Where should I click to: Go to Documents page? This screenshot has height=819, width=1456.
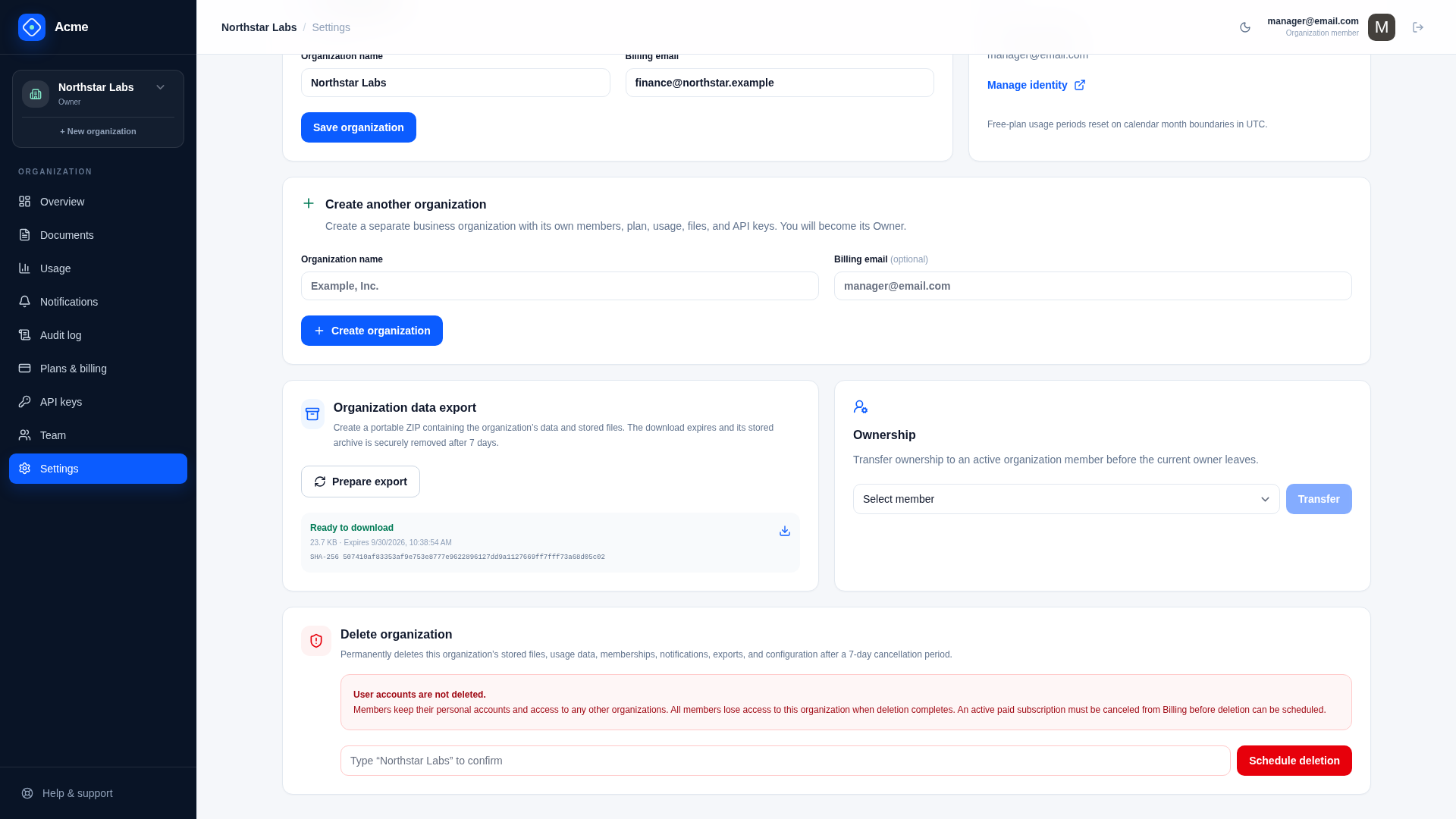tap(98, 235)
